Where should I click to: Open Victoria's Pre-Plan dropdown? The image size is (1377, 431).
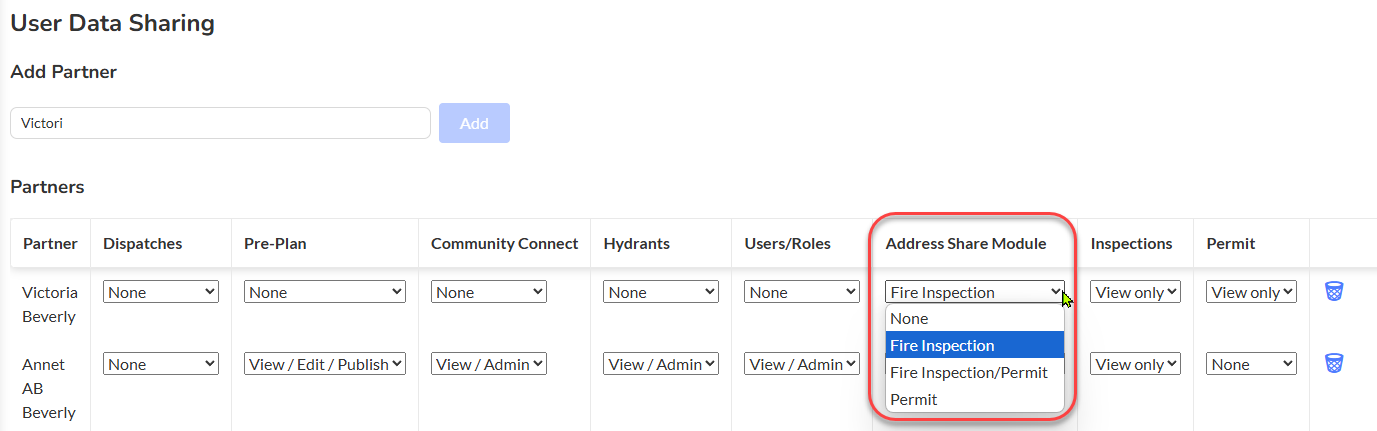point(325,292)
